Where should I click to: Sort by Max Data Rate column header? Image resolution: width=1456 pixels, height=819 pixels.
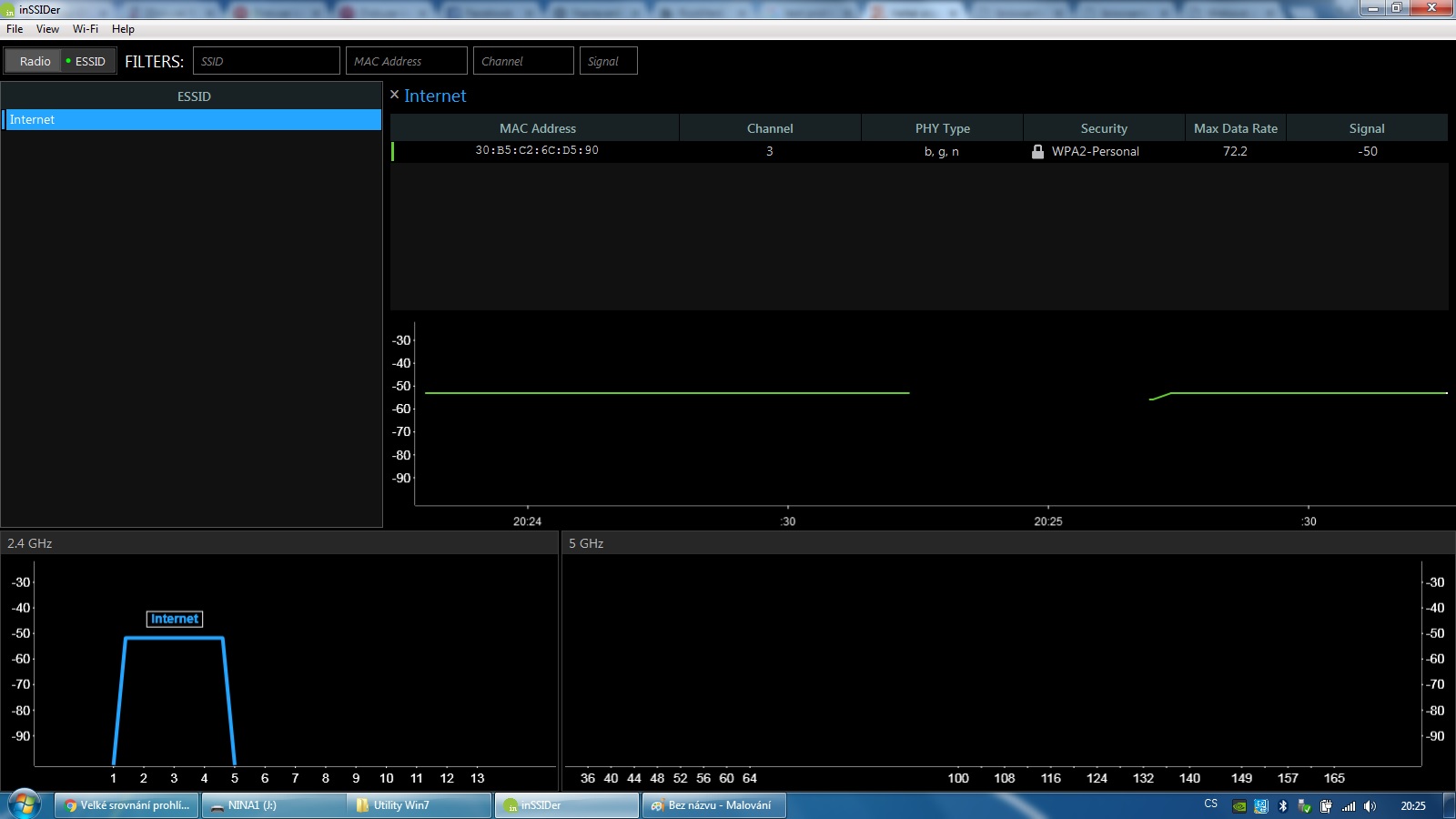[1235, 128]
